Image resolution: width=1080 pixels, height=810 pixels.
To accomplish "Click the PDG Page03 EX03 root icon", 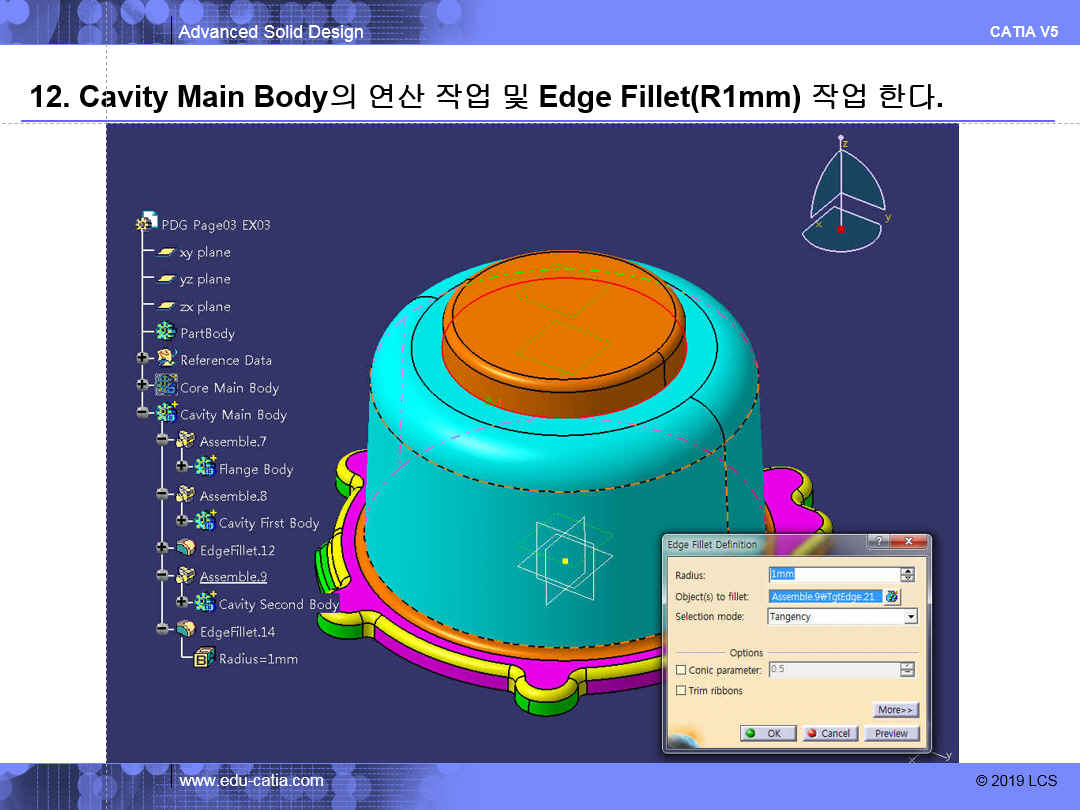I will tap(147, 224).
